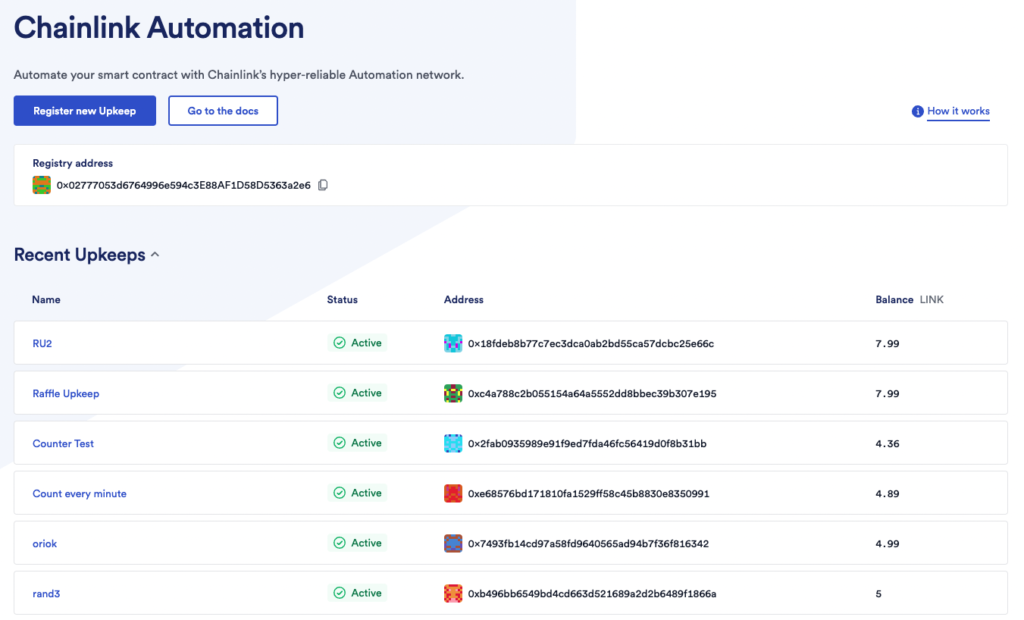Click the Chainlink Automation page heading
The width and height of the screenshot is (1024, 620).
[x=159, y=28]
